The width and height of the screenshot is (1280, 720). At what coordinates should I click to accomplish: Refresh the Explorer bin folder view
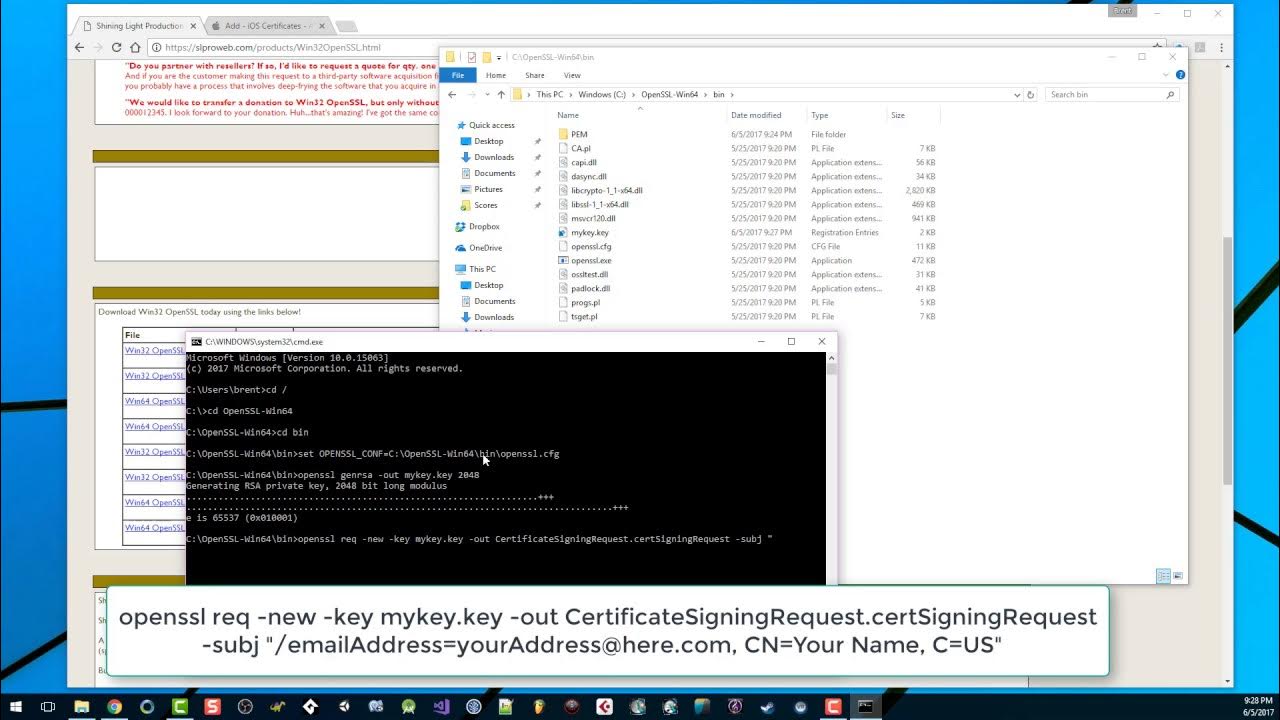(x=1031, y=94)
